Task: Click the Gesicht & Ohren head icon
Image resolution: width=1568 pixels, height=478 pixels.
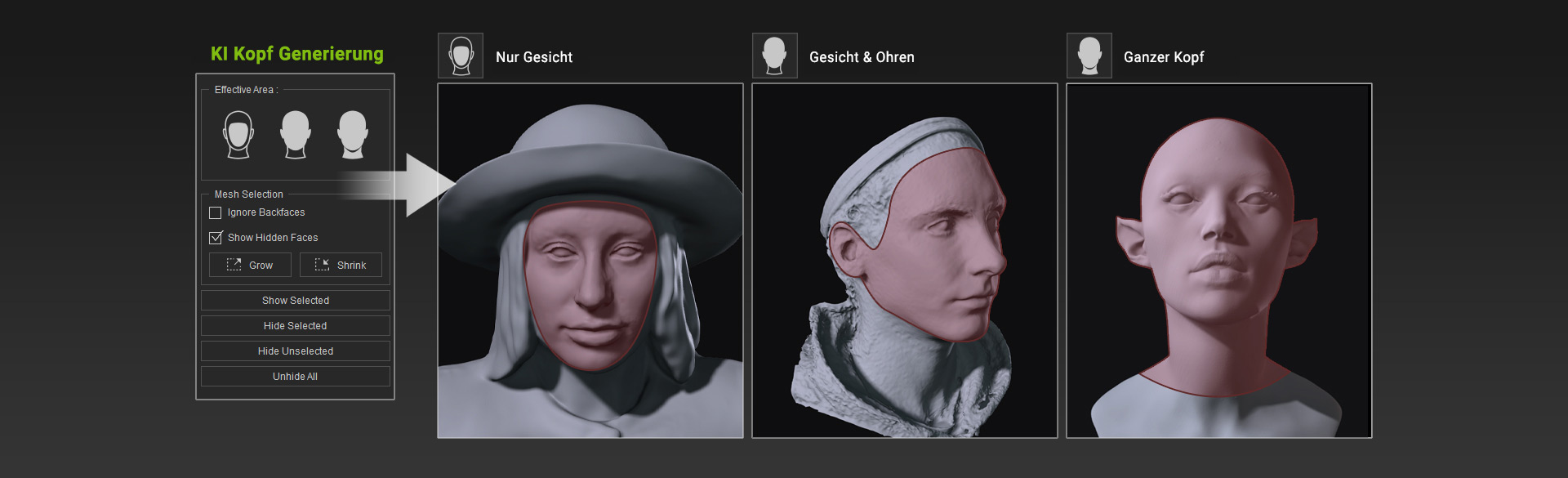Action: (774, 56)
